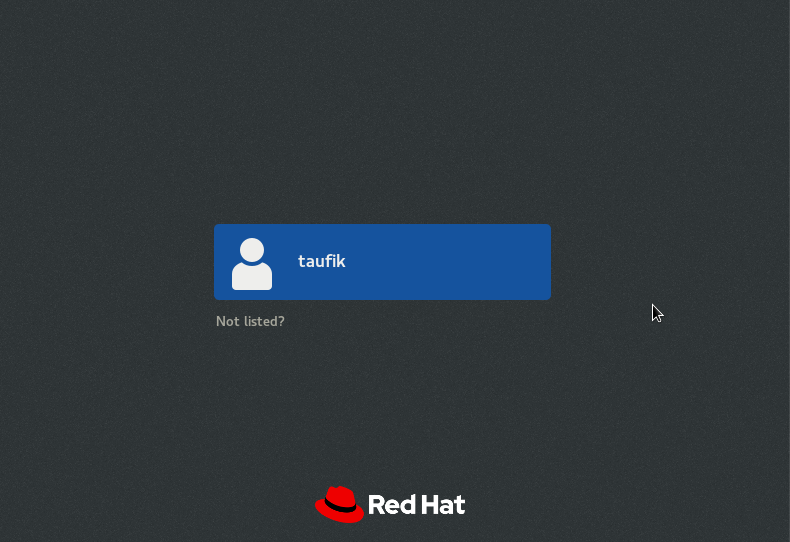
Task: Click "Not listed?" to enter another username
Action: tap(250, 321)
